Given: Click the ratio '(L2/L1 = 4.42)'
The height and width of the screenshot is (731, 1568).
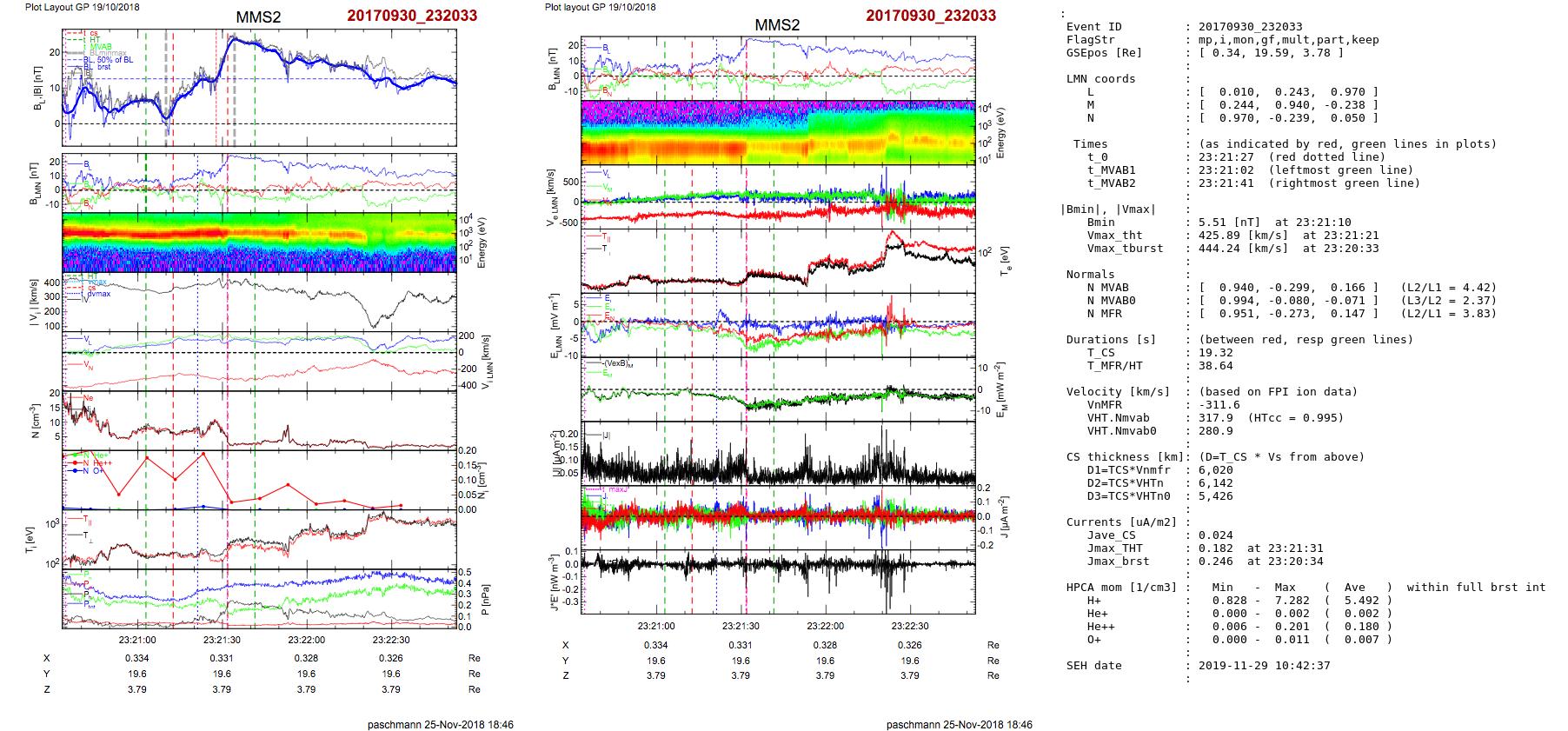Looking at the screenshot, I should click(x=1448, y=288).
